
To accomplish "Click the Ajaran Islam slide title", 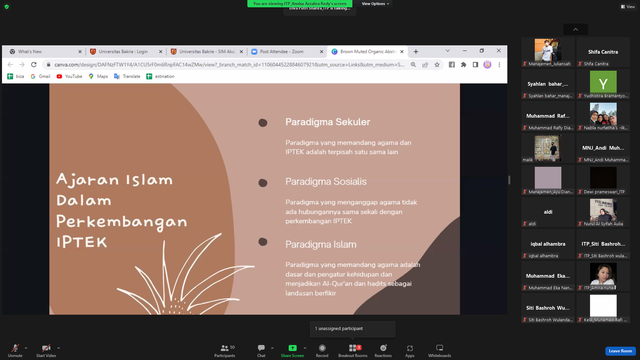I will (122, 211).
